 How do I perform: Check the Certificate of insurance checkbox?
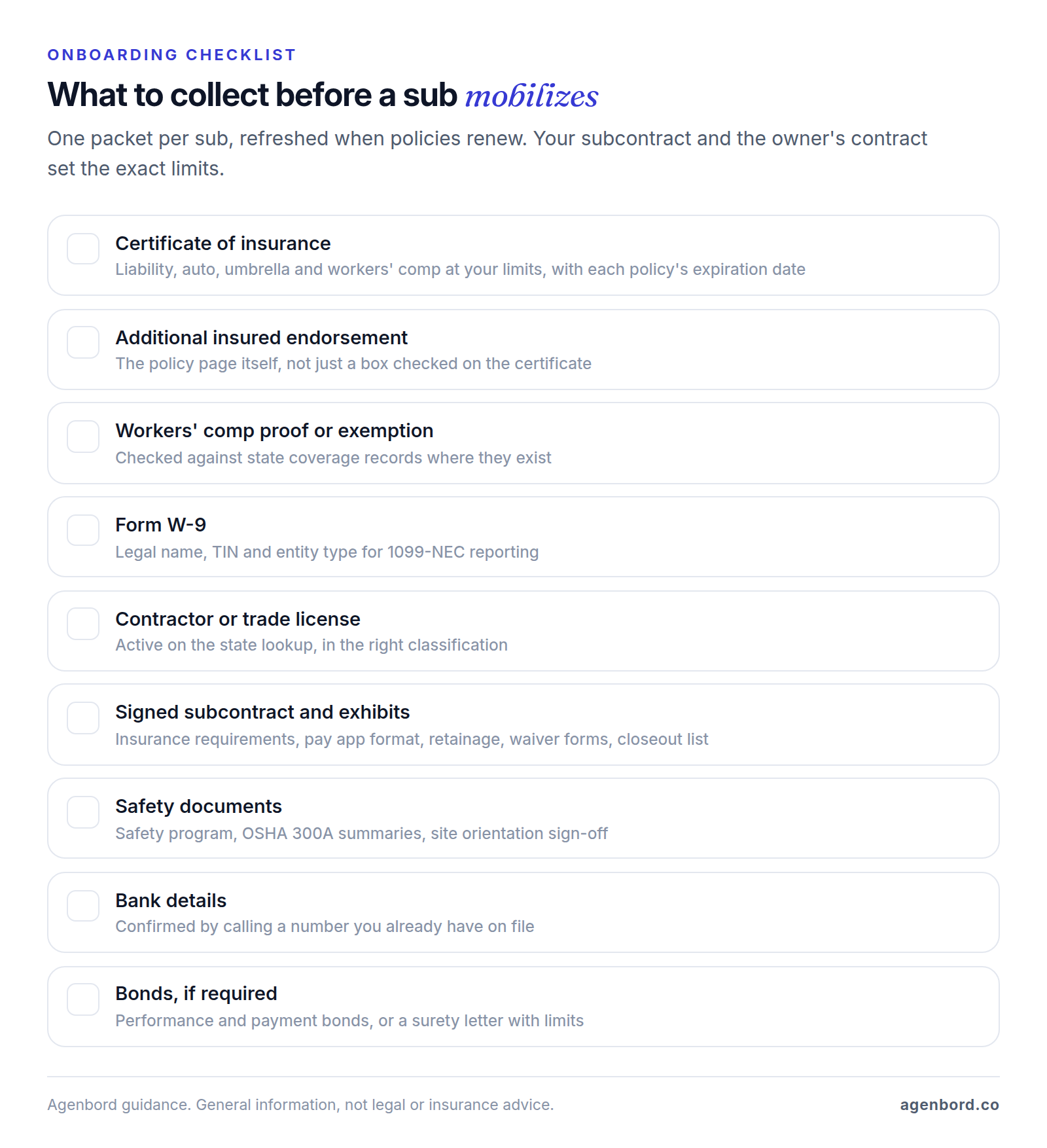83,249
